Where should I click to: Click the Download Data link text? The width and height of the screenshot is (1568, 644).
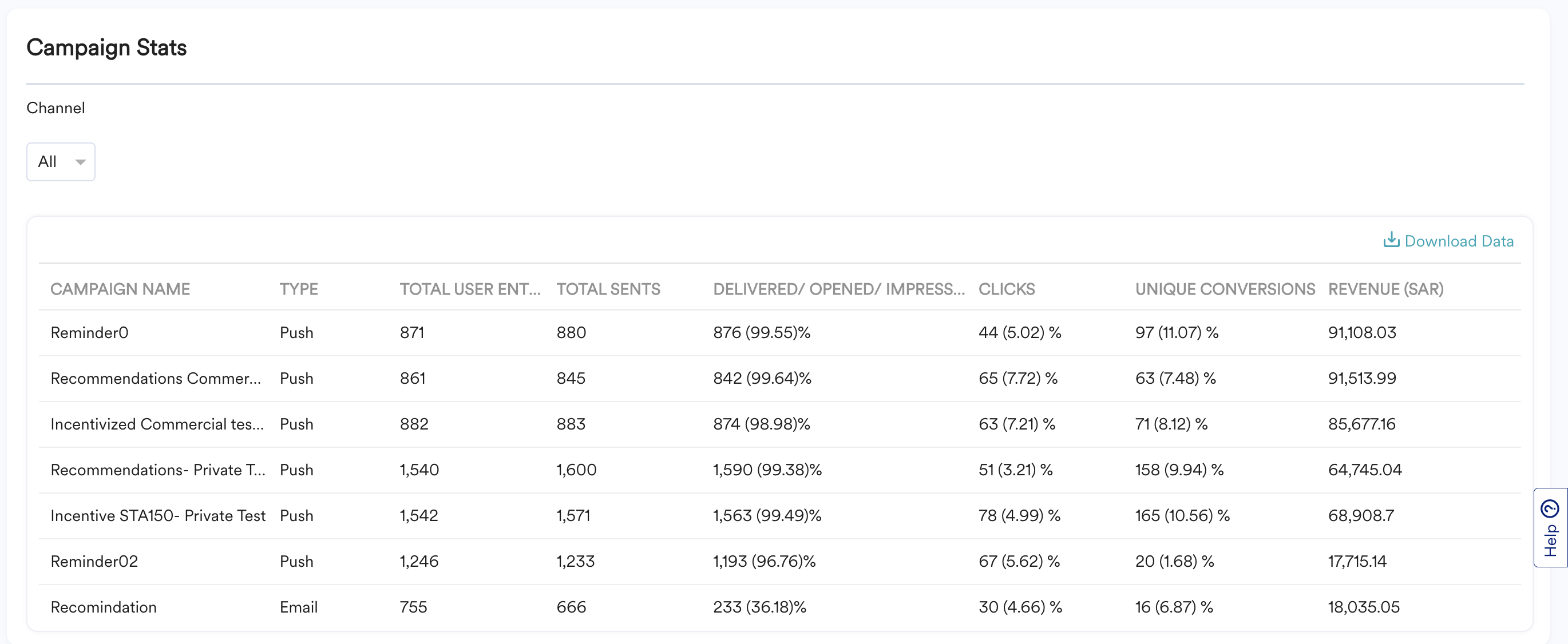point(1459,241)
